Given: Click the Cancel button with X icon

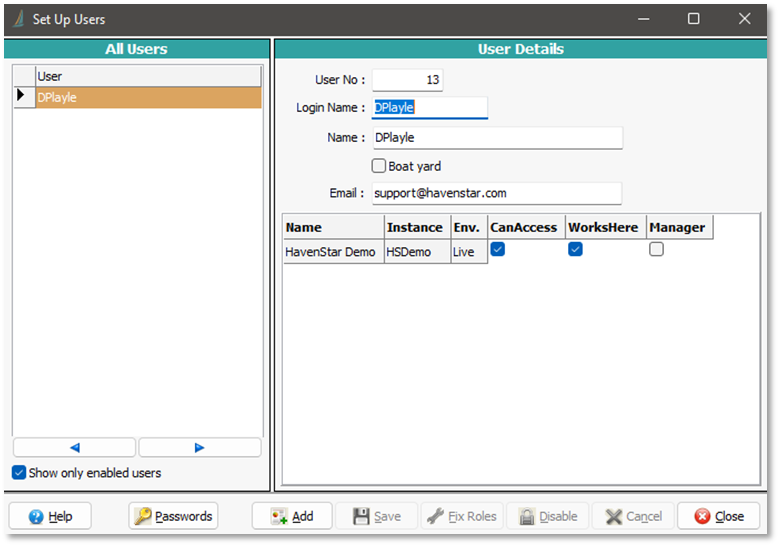Looking at the screenshot, I should (x=632, y=516).
